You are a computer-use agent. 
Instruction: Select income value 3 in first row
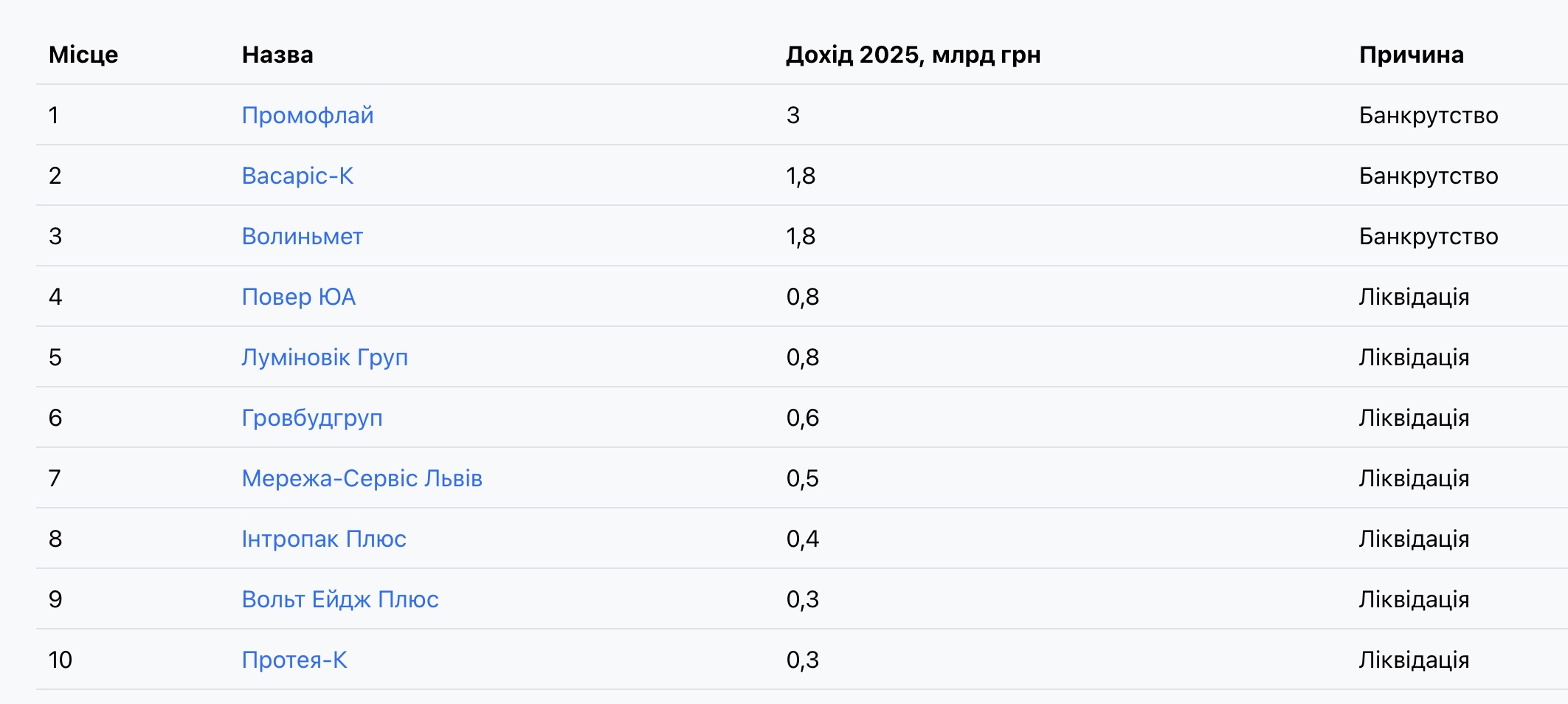tap(793, 115)
